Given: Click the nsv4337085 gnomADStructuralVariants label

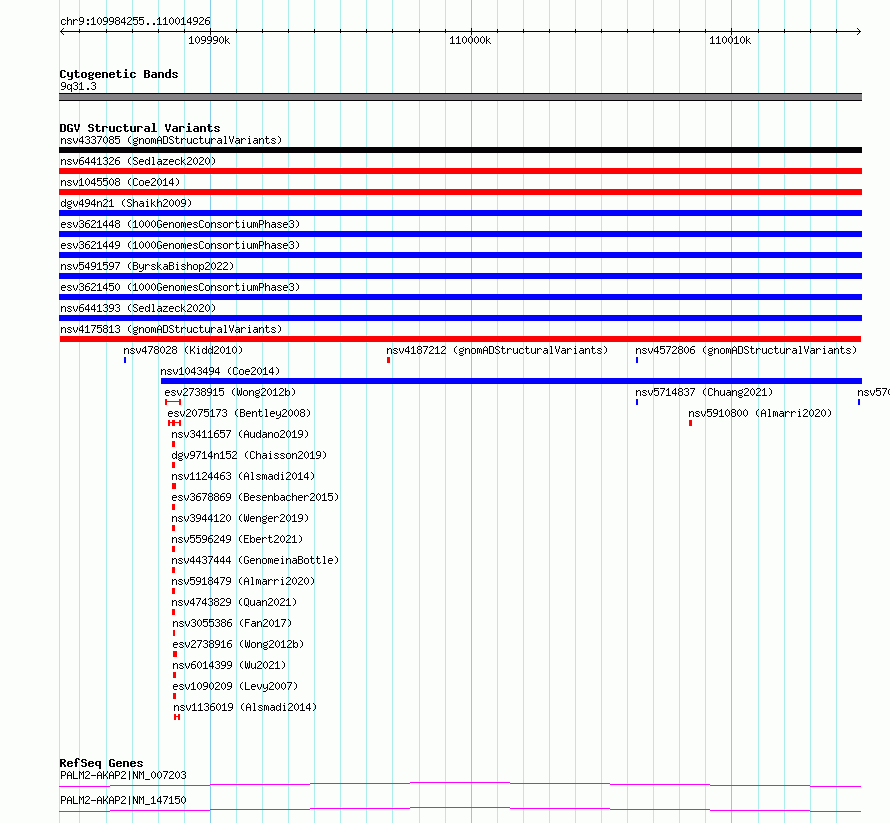Looking at the screenshot, I should coord(171,140).
